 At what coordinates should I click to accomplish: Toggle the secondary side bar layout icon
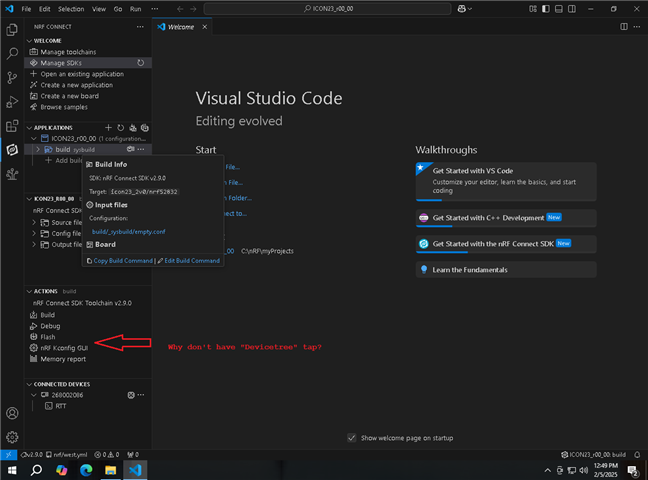pos(572,9)
